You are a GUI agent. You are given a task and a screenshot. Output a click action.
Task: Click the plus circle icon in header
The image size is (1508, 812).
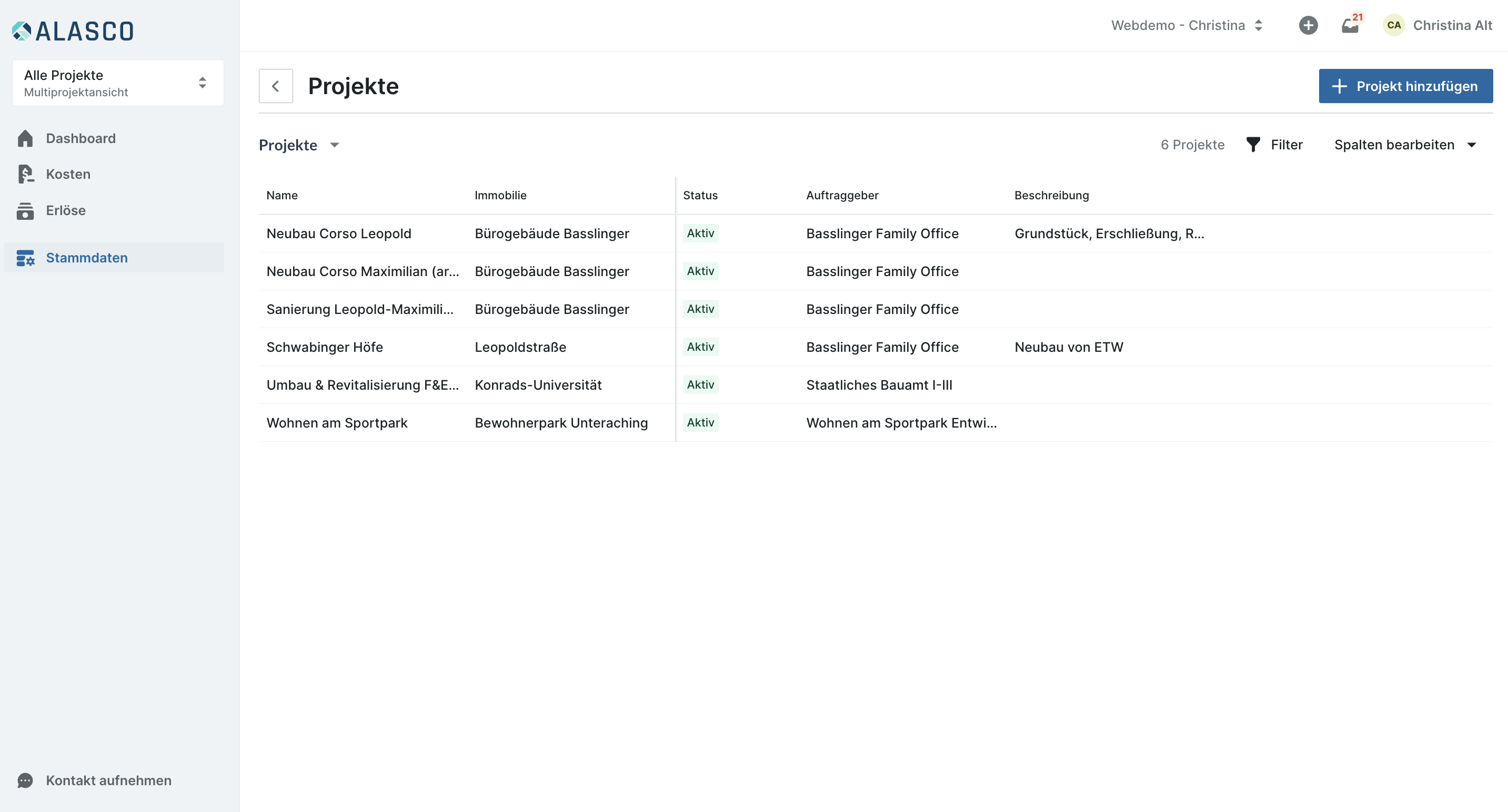[x=1308, y=25]
